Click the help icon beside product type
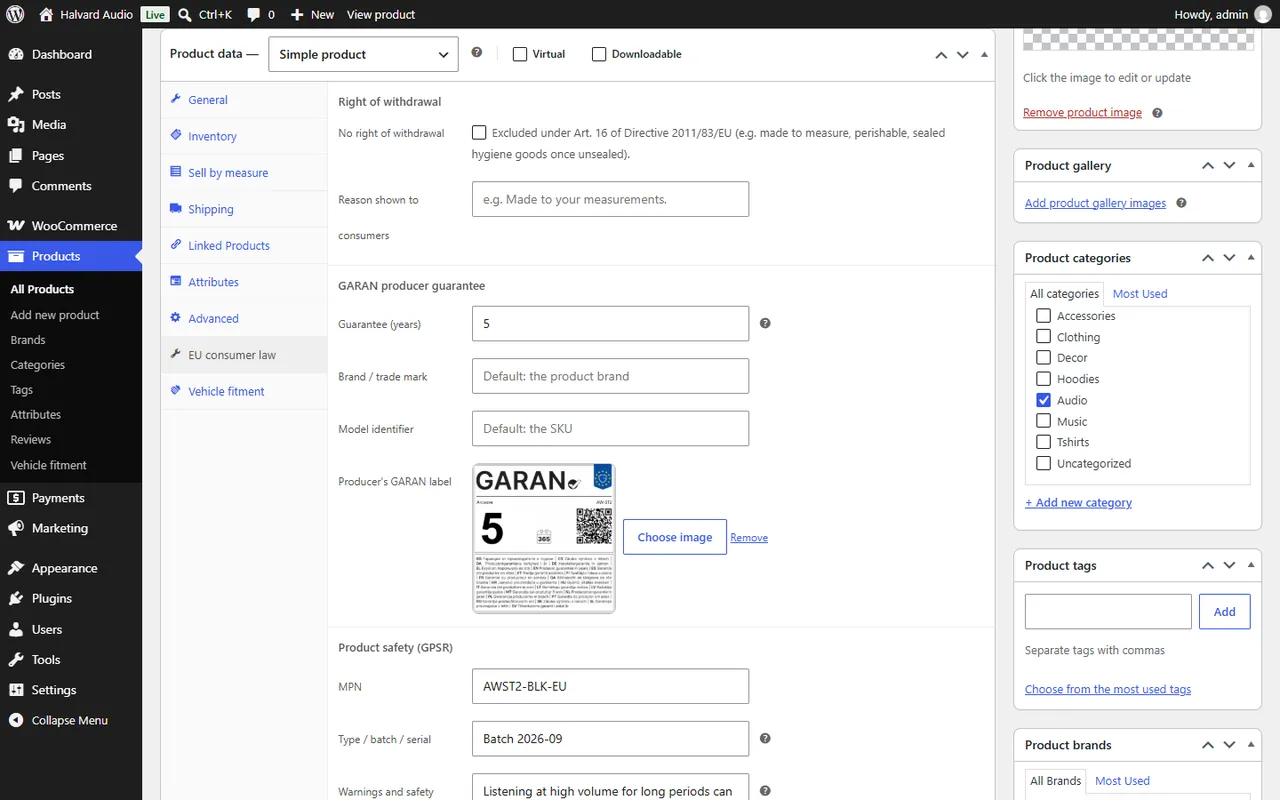1280x800 pixels. pyautogui.click(x=477, y=53)
